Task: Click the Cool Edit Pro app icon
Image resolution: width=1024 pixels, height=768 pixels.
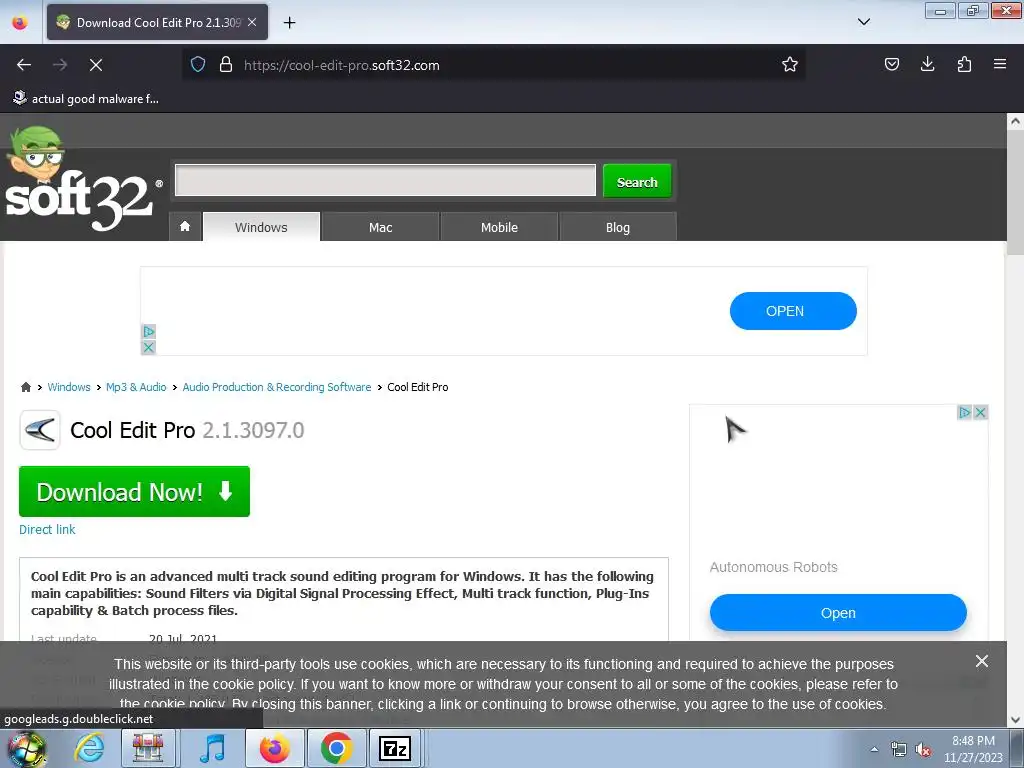Action: click(40, 430)
